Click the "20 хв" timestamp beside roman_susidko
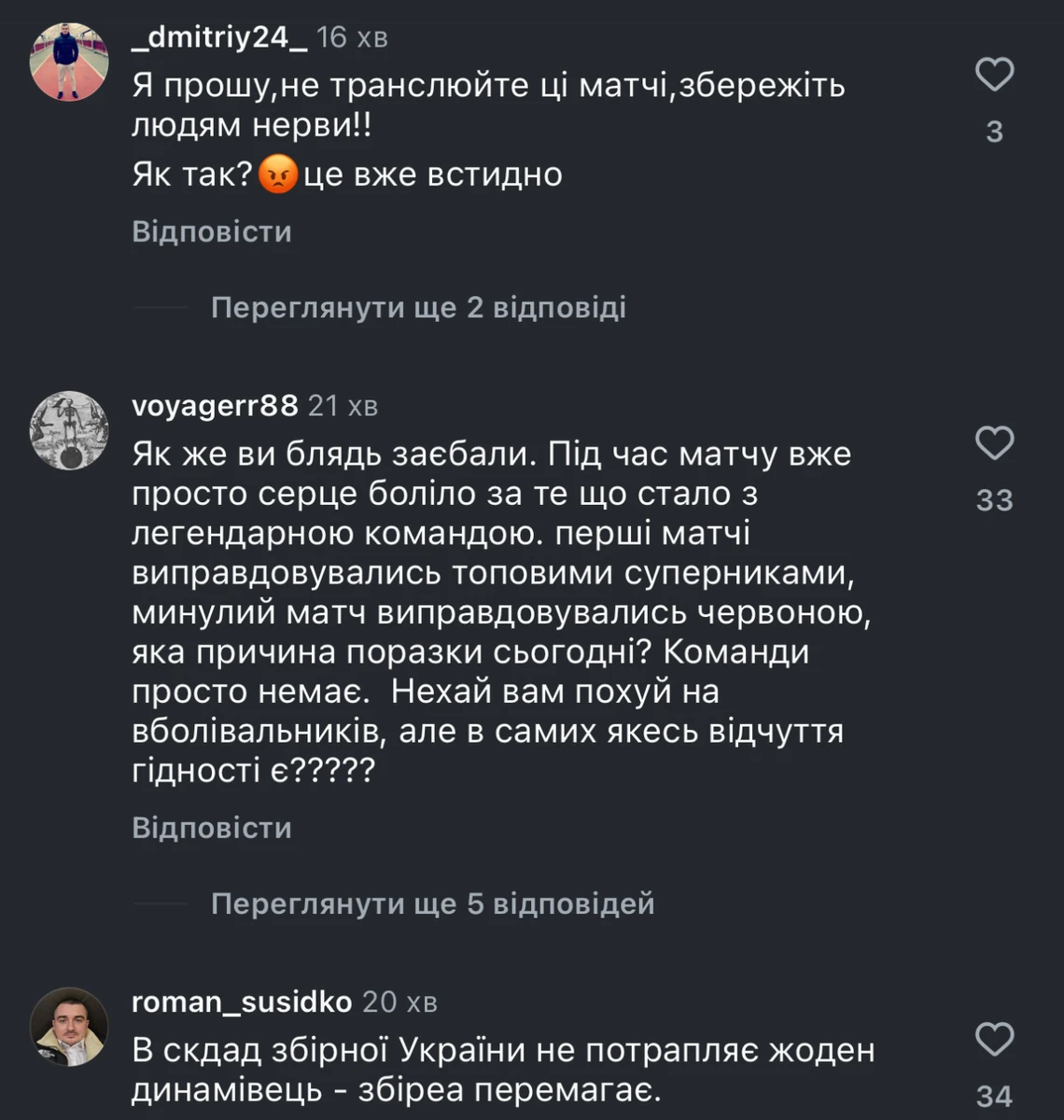 click(x=399, y=1001)
